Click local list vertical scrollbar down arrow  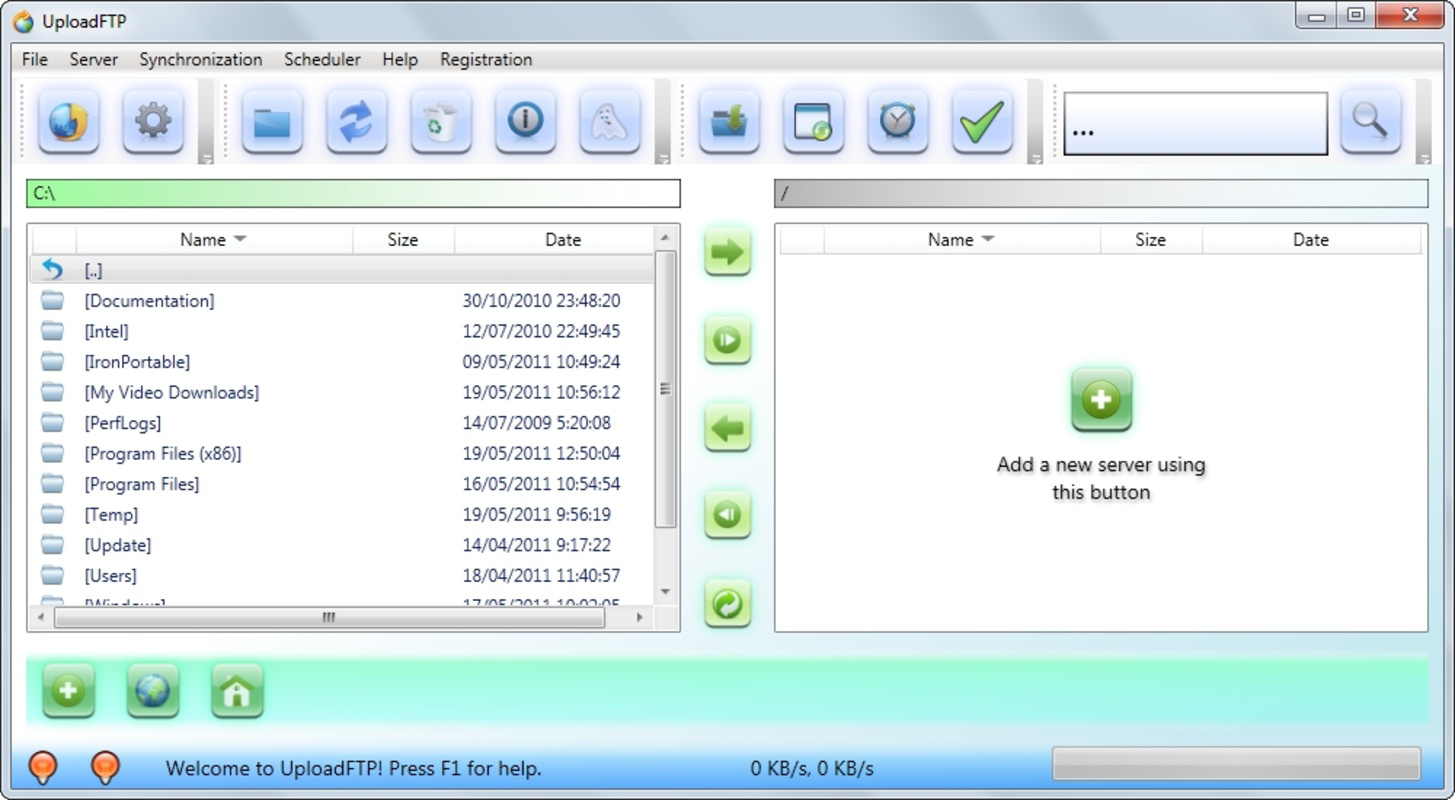[x=666, y=592]
